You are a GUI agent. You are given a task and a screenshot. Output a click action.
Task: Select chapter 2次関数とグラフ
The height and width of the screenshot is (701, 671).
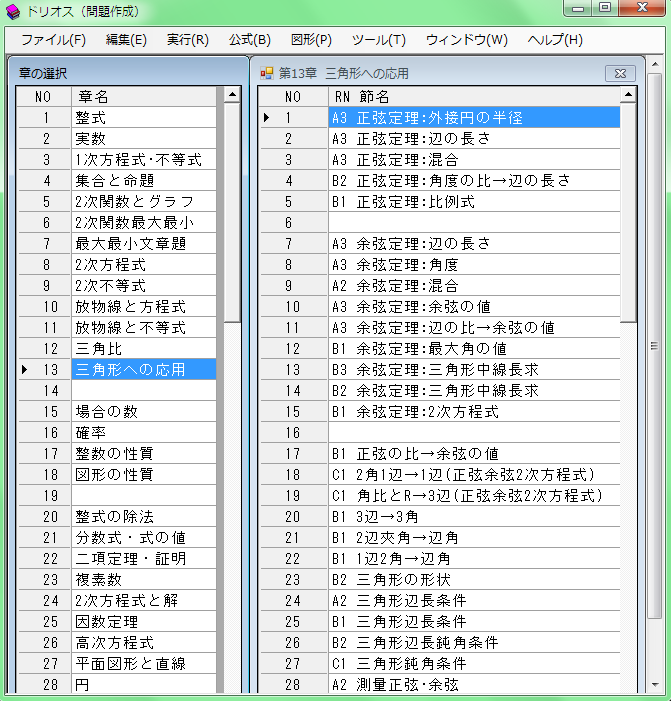(143, 202)
